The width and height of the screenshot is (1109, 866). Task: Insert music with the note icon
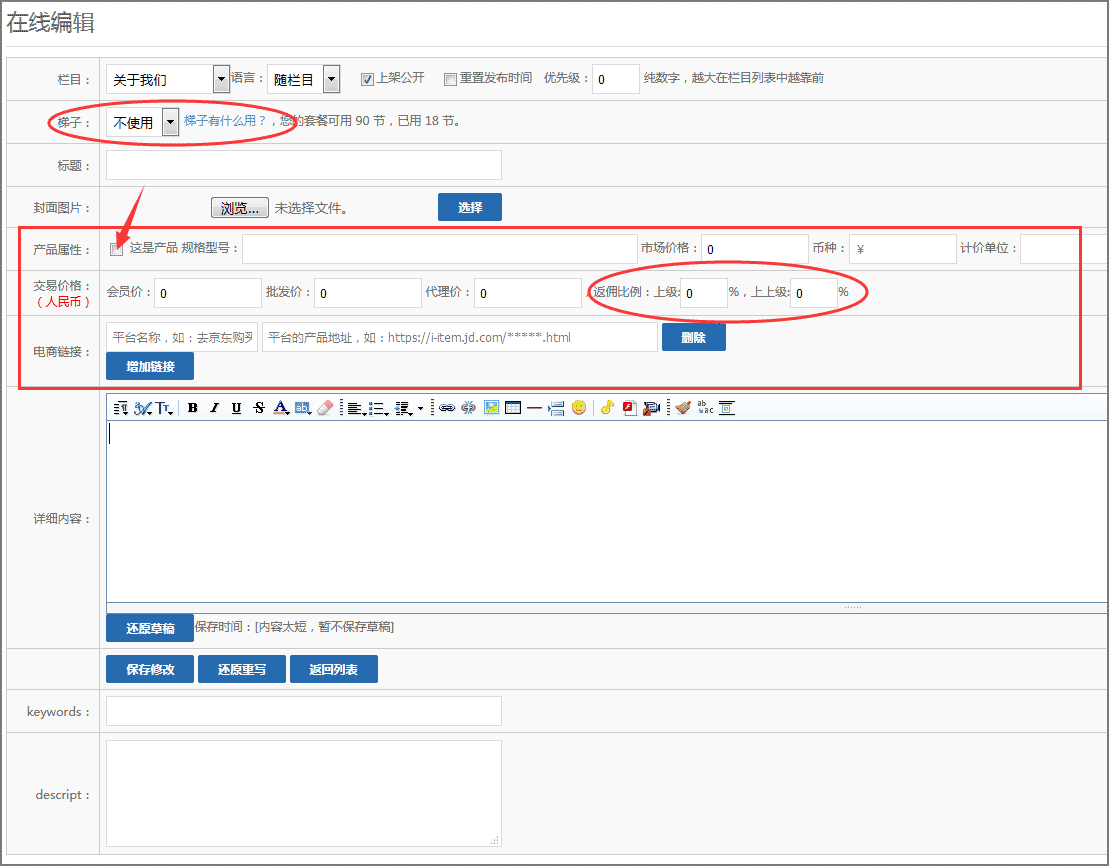click(x=607, y=408)
